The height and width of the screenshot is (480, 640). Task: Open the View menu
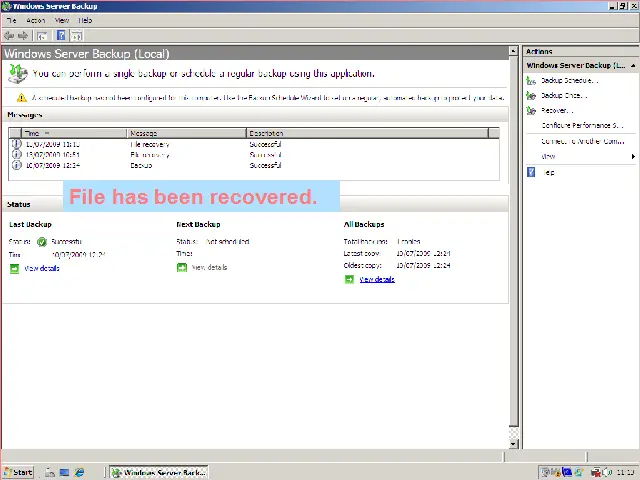[x=62, y=20]
